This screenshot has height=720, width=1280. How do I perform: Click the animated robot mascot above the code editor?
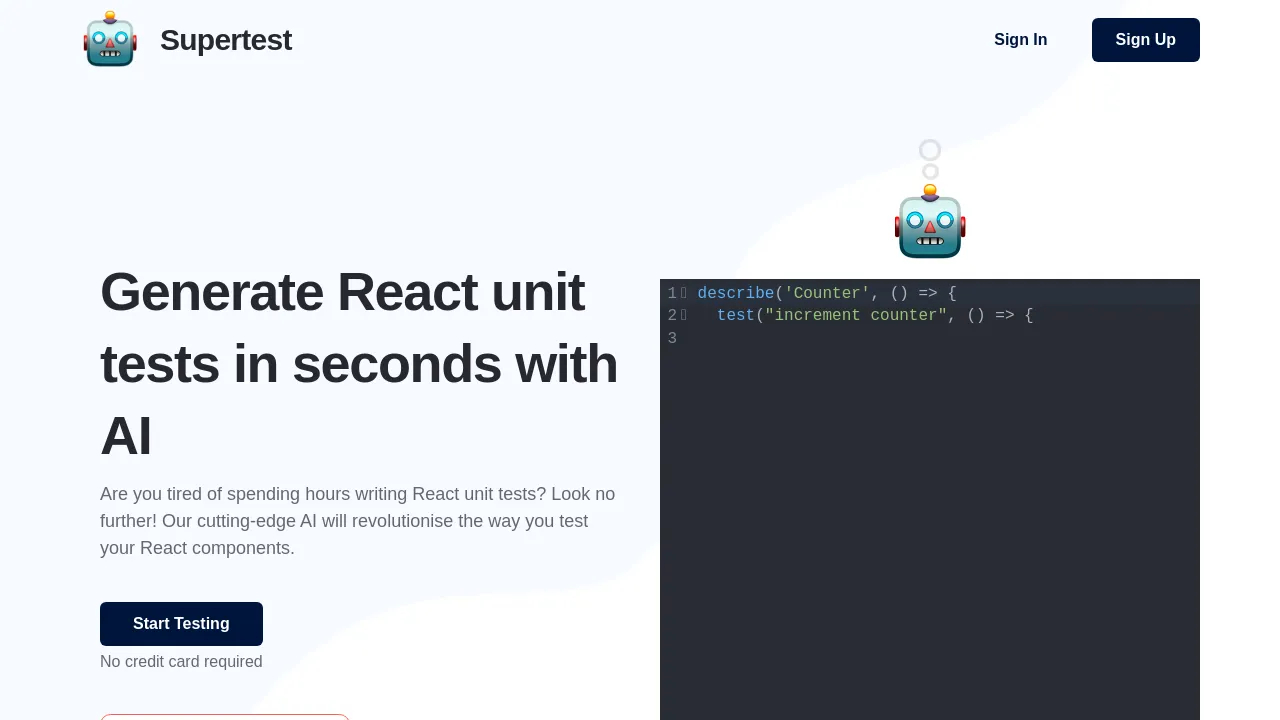pos(929,222)
